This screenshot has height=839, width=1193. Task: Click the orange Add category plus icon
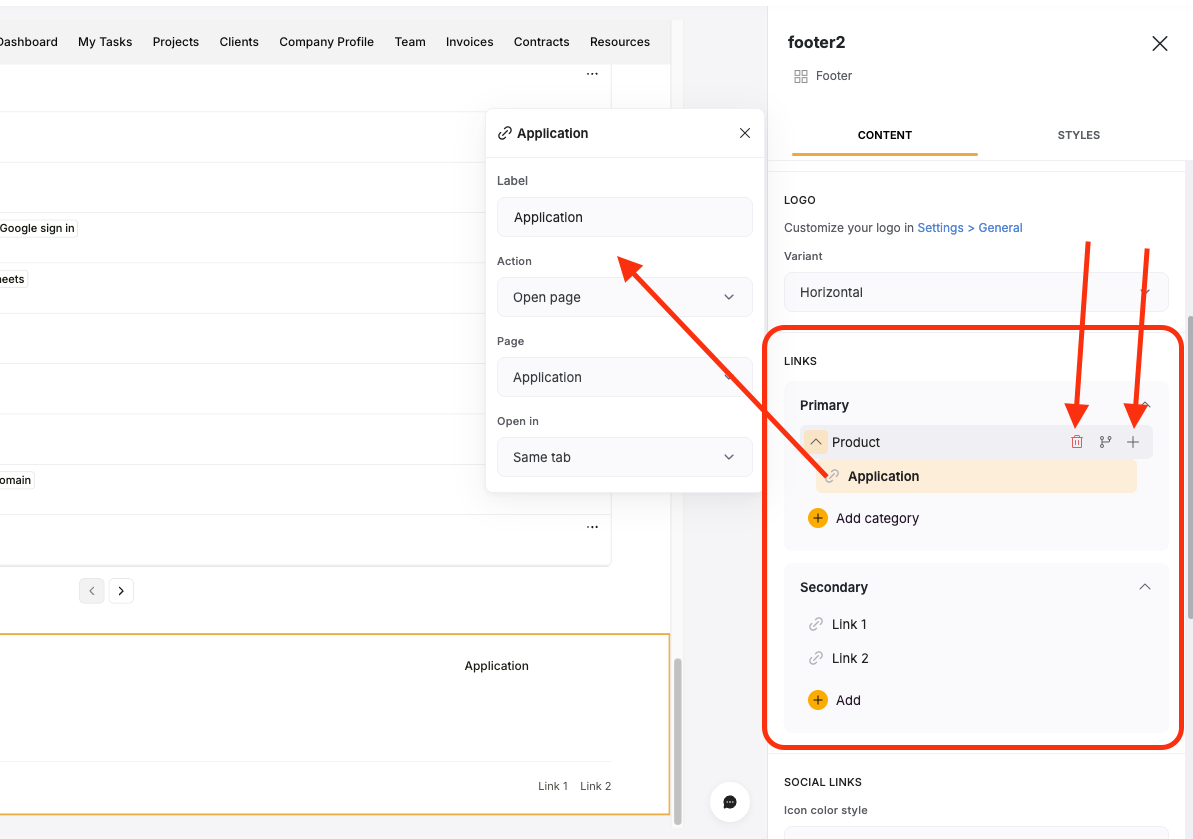click(818, 518)
